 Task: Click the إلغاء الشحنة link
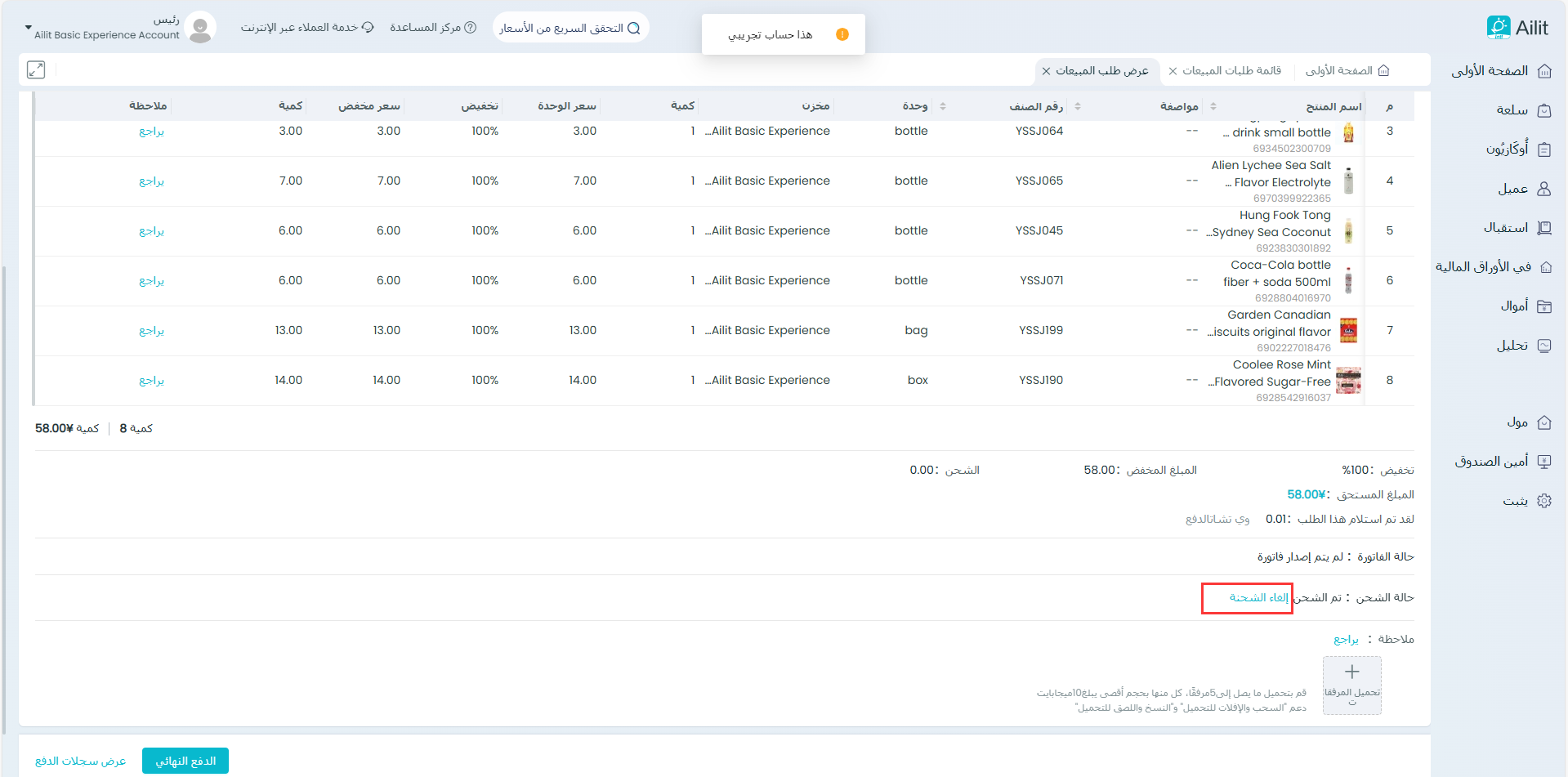click(x=1258, y=598)
